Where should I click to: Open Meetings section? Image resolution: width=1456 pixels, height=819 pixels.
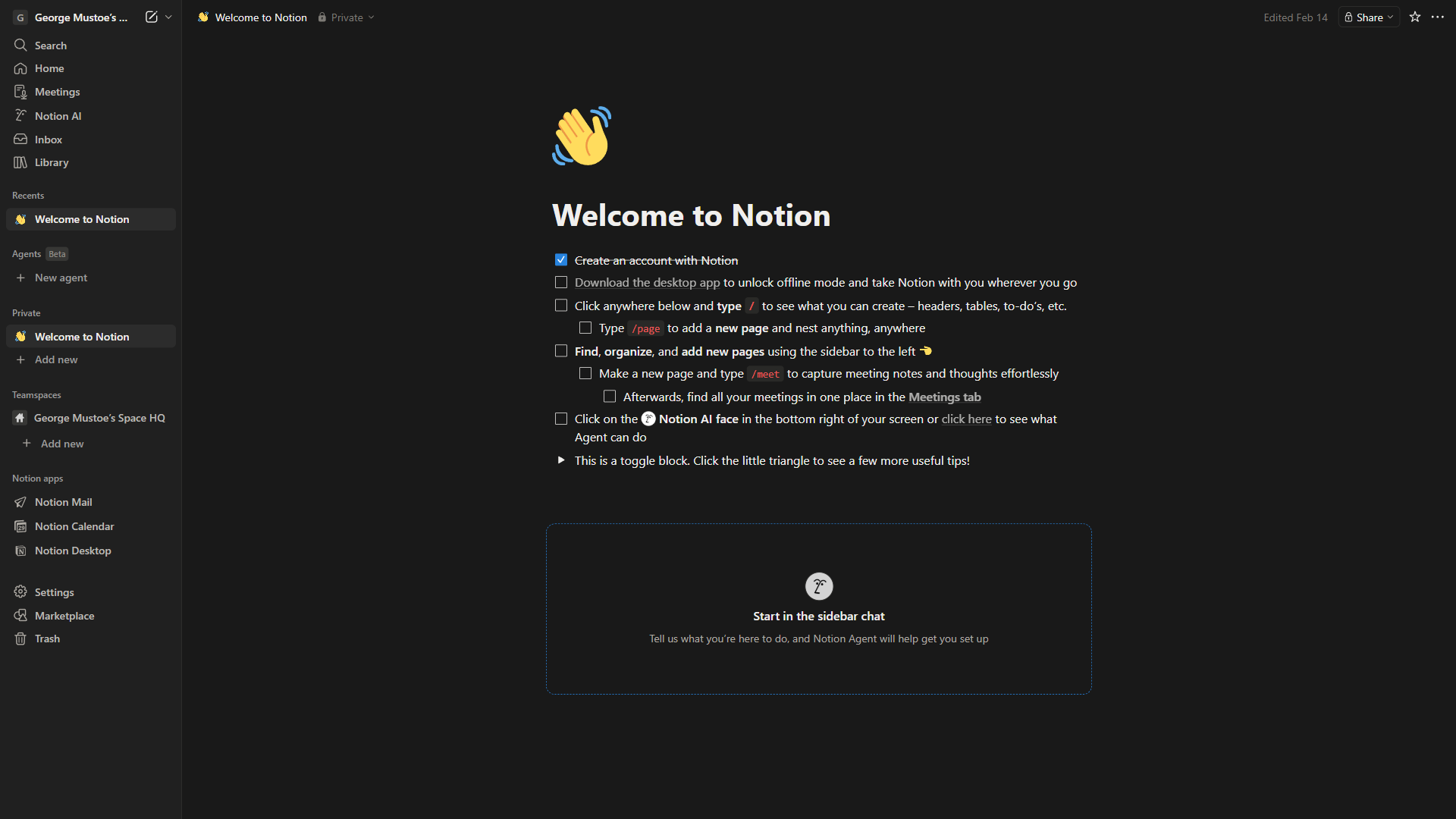91,92
